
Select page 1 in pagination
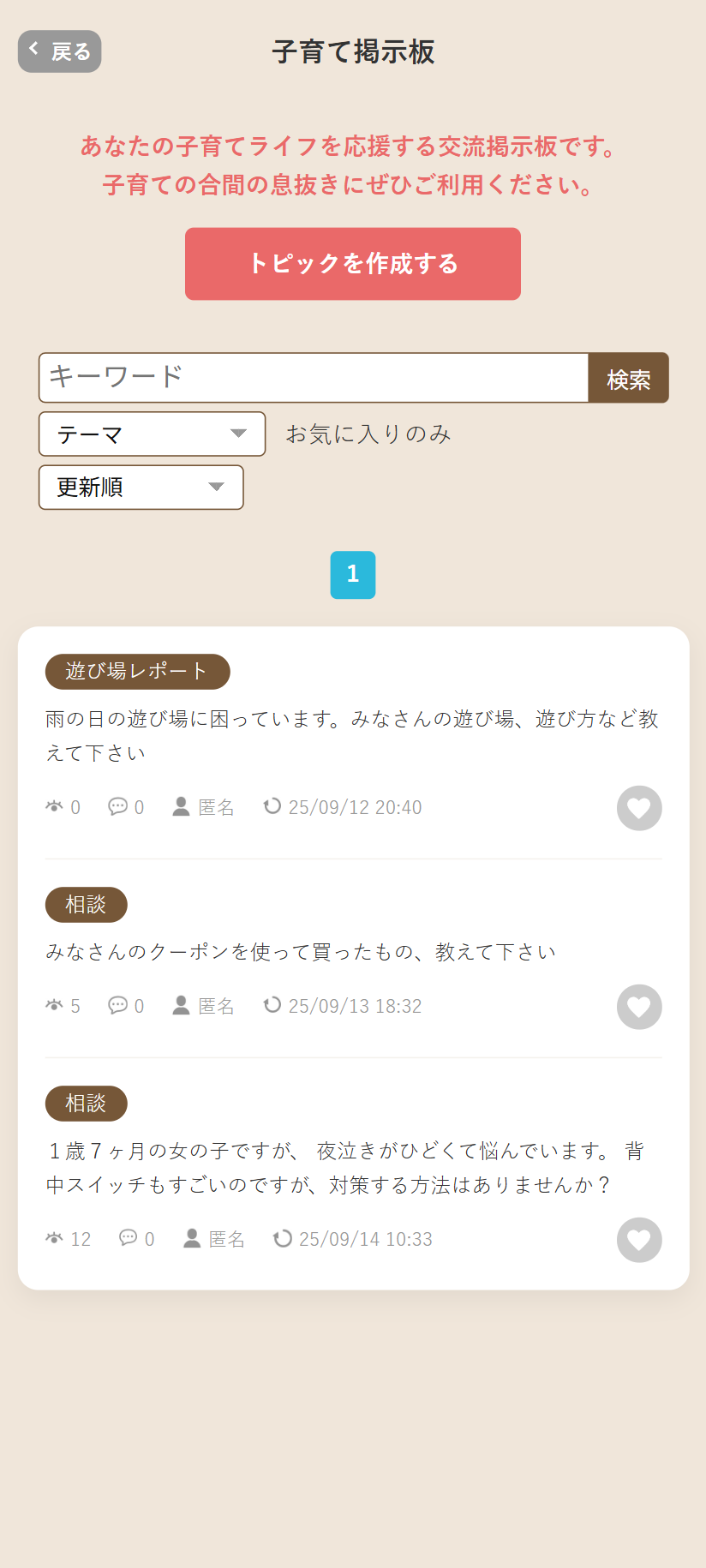[x=352, y=574]
